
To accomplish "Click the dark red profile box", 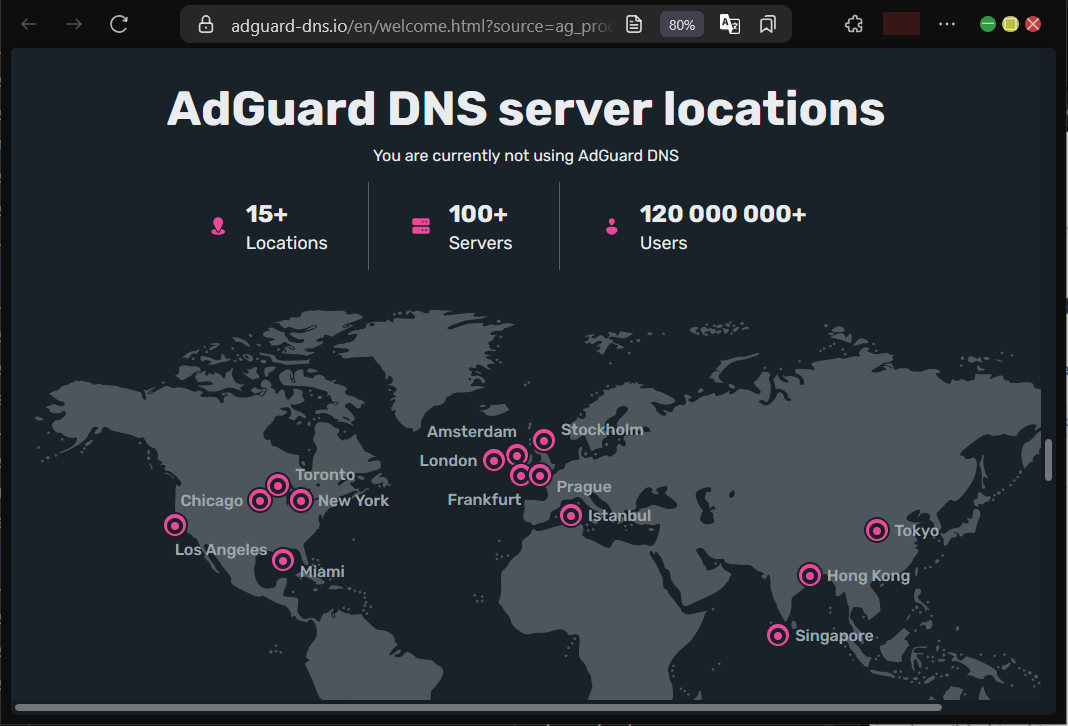I will [901, 24].
